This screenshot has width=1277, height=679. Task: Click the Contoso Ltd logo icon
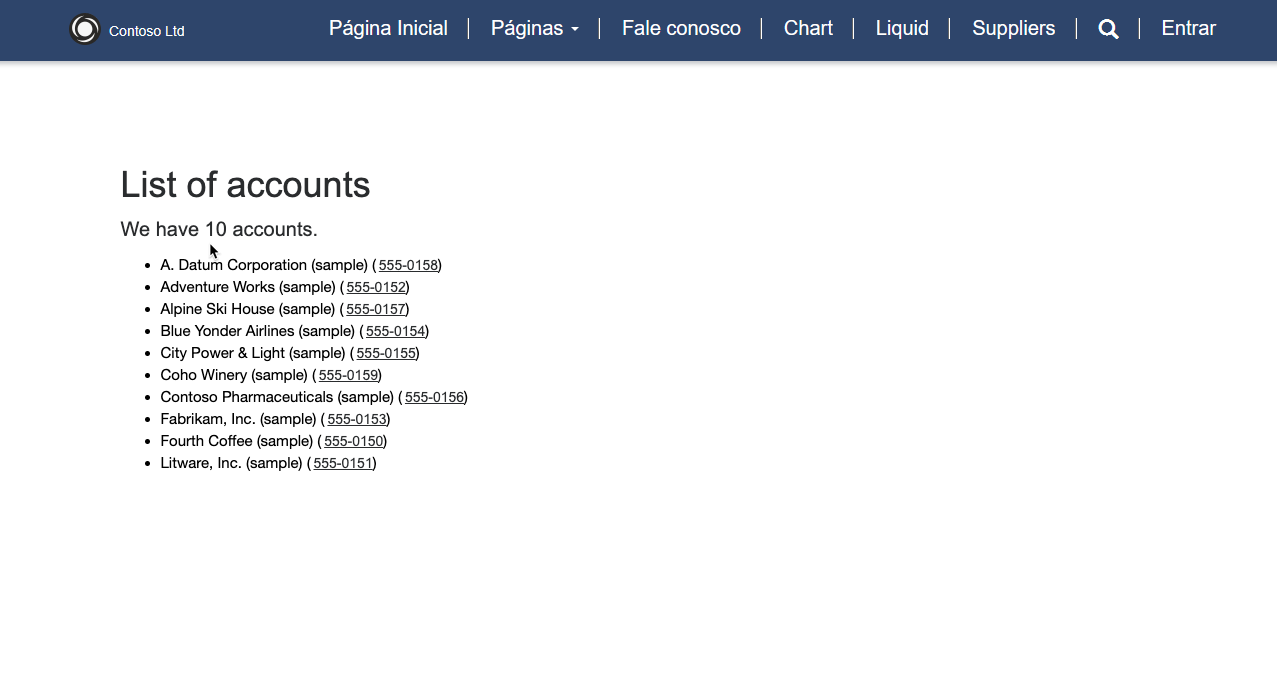[x=85, y=30]
